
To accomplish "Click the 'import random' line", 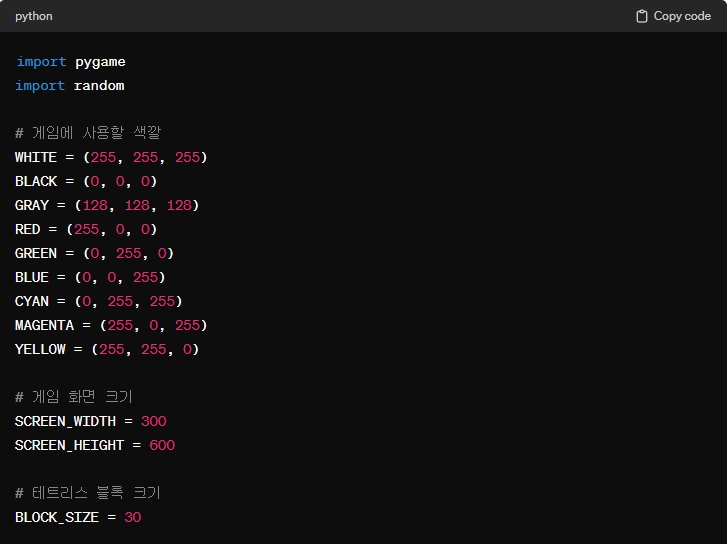I will (70, 86).
